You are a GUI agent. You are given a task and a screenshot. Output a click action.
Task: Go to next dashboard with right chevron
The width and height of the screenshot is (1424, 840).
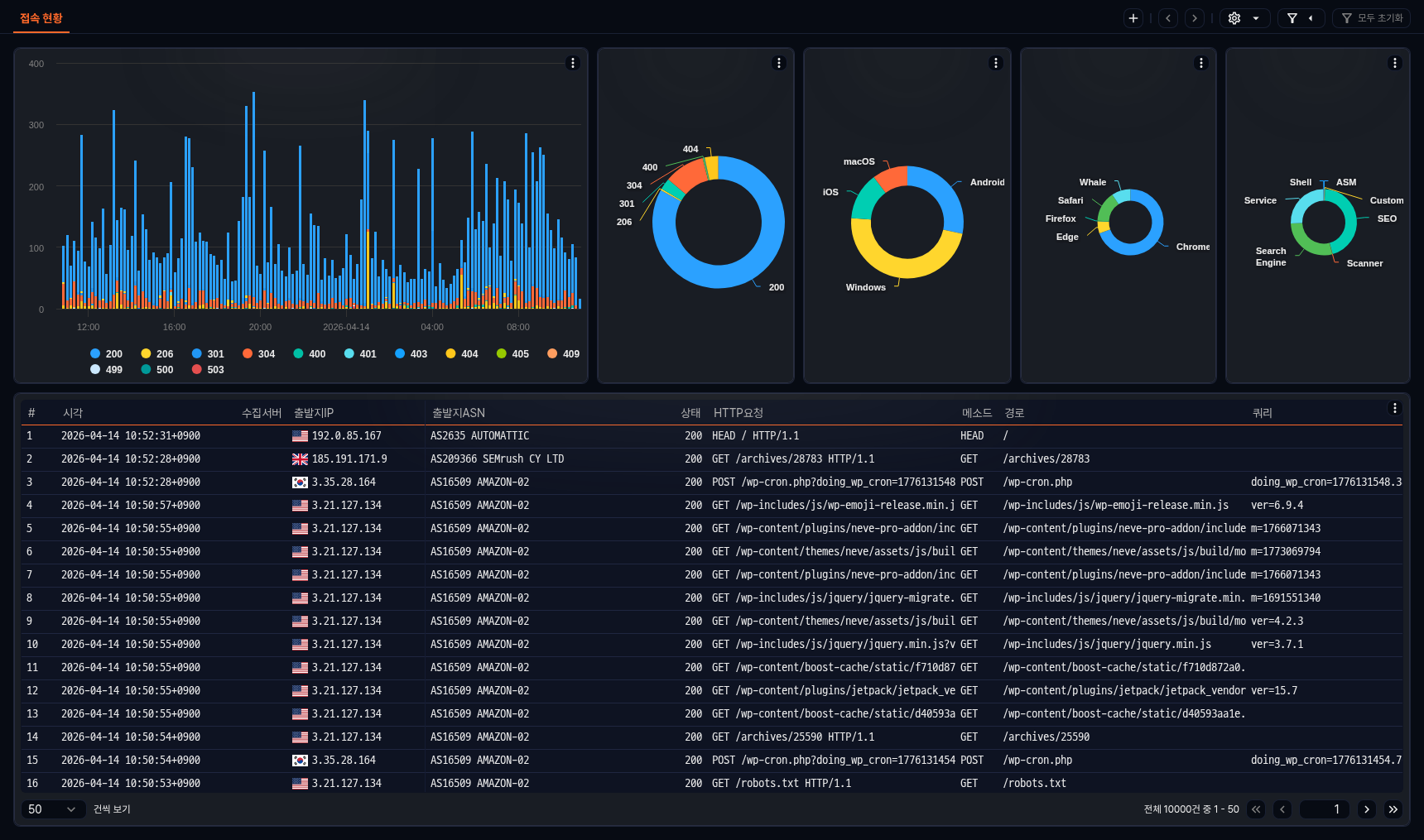(x=1194, y=18)
